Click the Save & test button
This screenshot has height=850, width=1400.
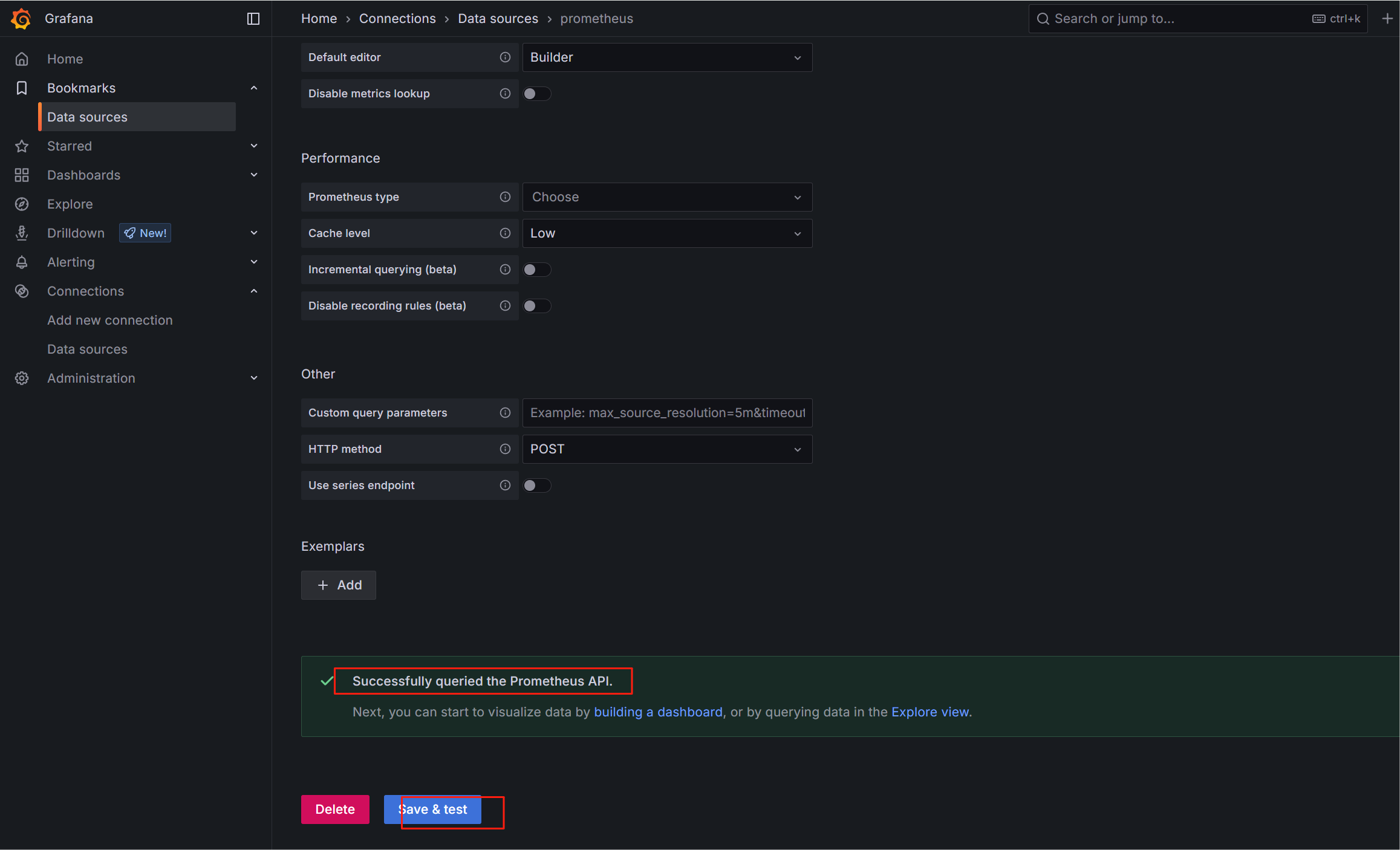click(432, 809)
